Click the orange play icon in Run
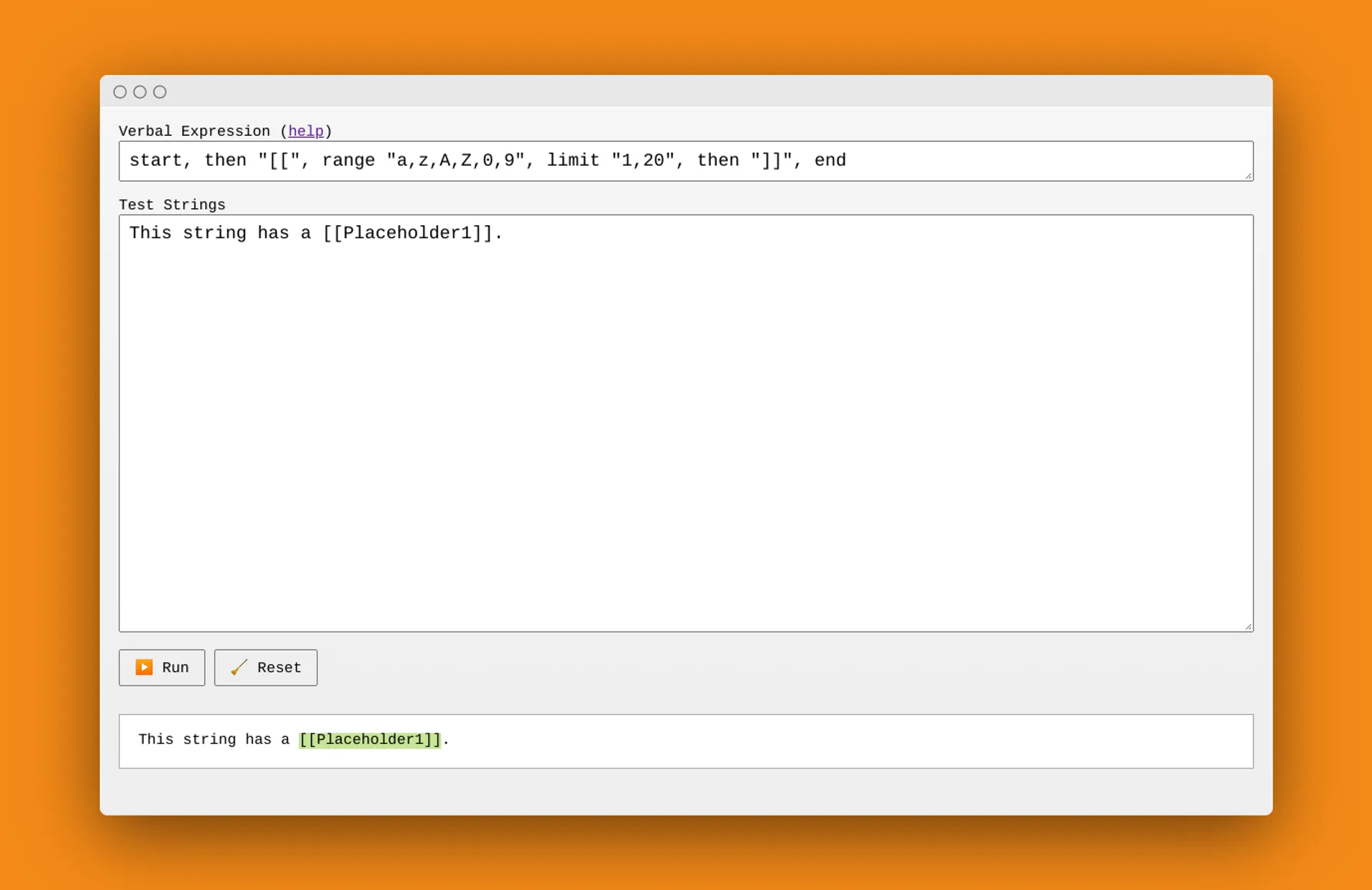1372x890 pixels. [144, 667]
